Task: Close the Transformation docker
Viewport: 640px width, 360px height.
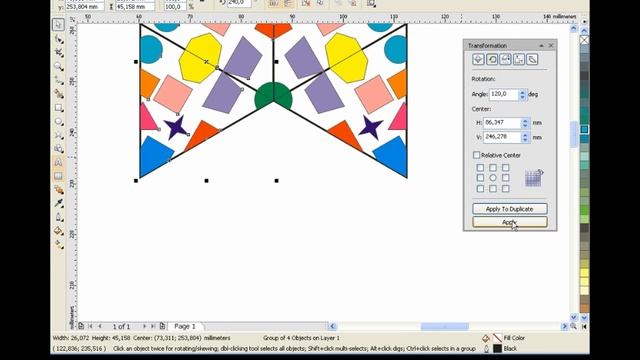Action: point(551,46)
